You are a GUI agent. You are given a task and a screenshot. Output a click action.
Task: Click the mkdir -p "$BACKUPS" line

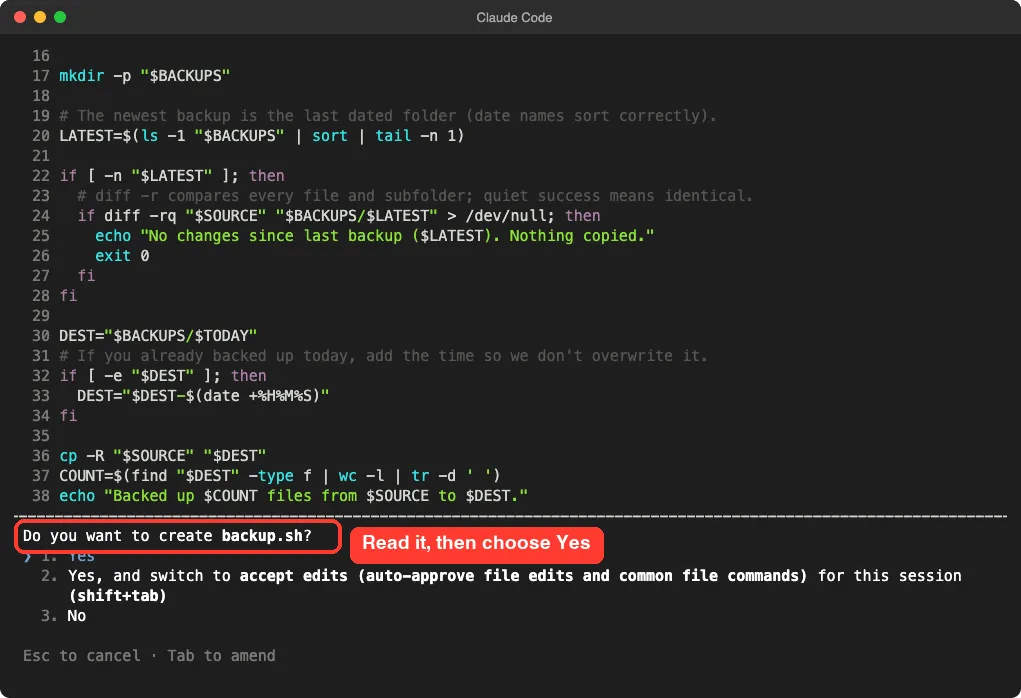point(145,76)
